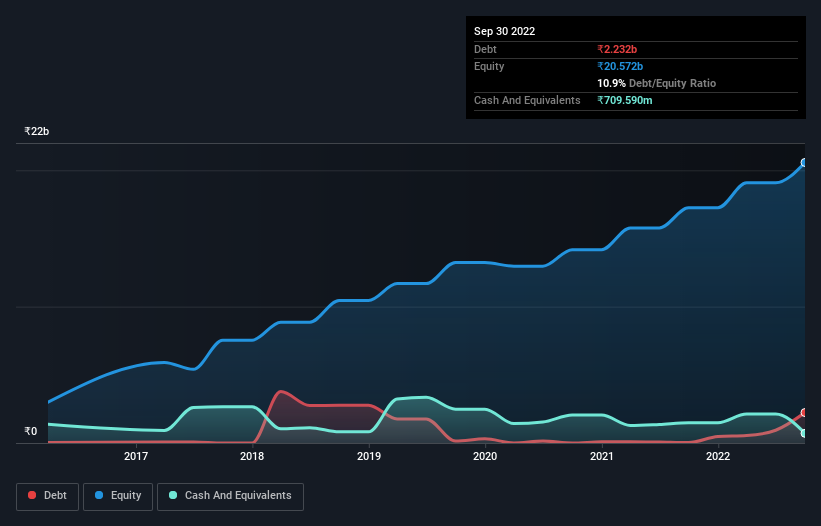This screenshot has width=821, height=526.
Task: Select the 2018 x-axis label
Action: (x=252, y=456)
